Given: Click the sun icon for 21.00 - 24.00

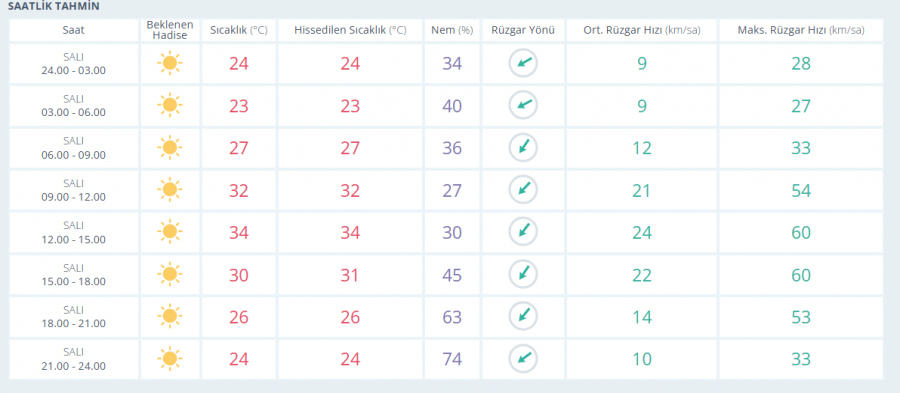Looking at the screenshot, I should pos(169,359).
